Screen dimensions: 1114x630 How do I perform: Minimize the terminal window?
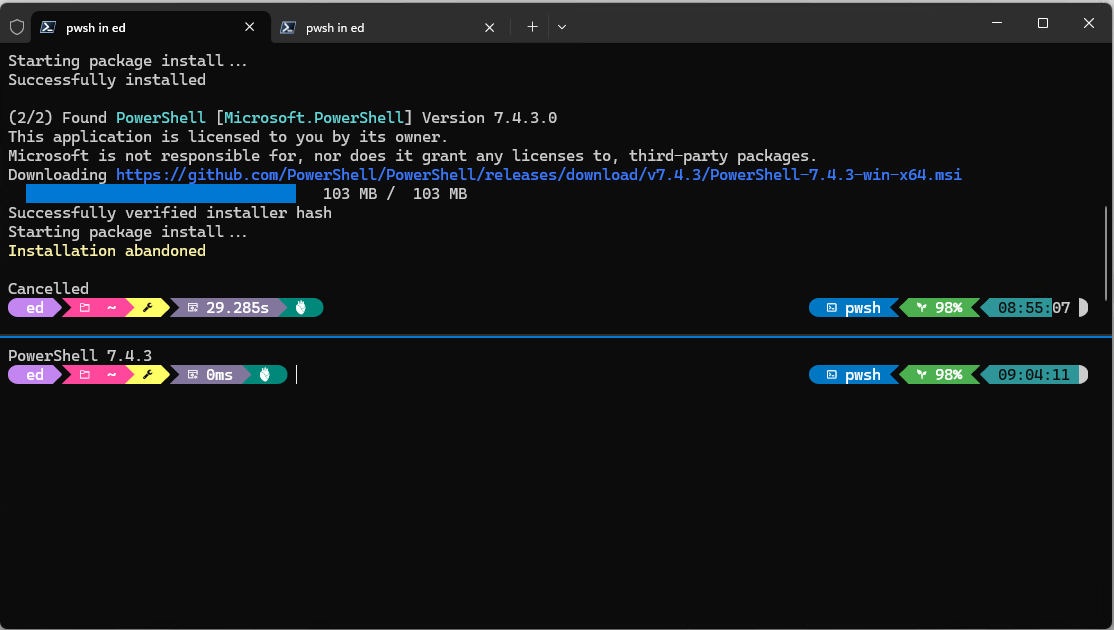click(x=997, y=23)
